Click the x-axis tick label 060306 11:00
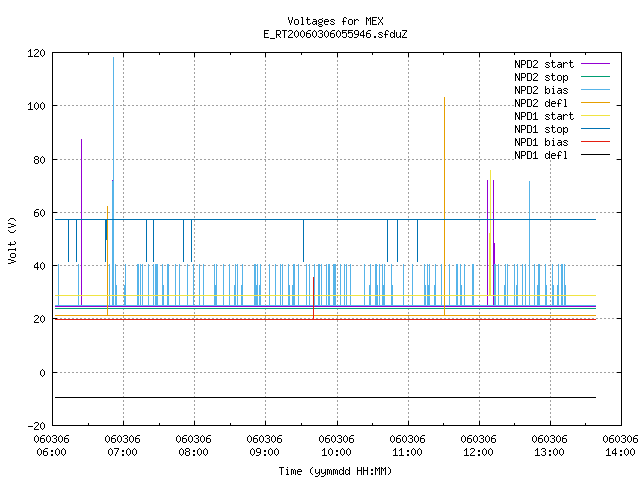Image resolution: width=640 pixels, height=480 pixels. click(x=407, y=446)
